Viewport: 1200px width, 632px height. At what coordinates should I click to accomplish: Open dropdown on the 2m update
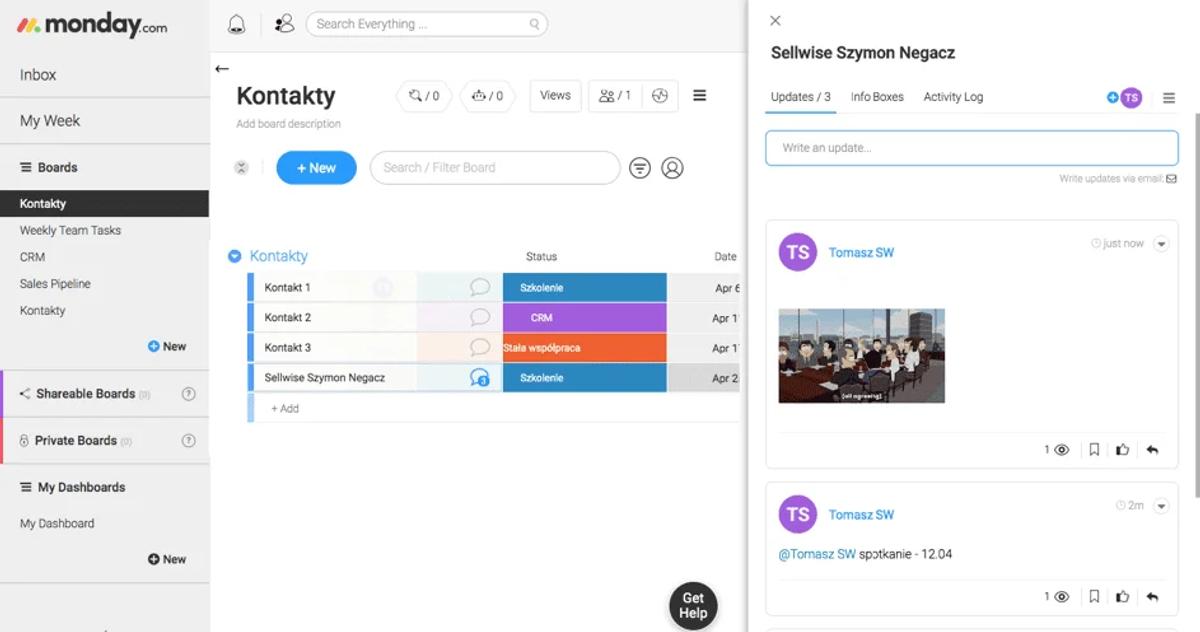tap(1161, 506)
